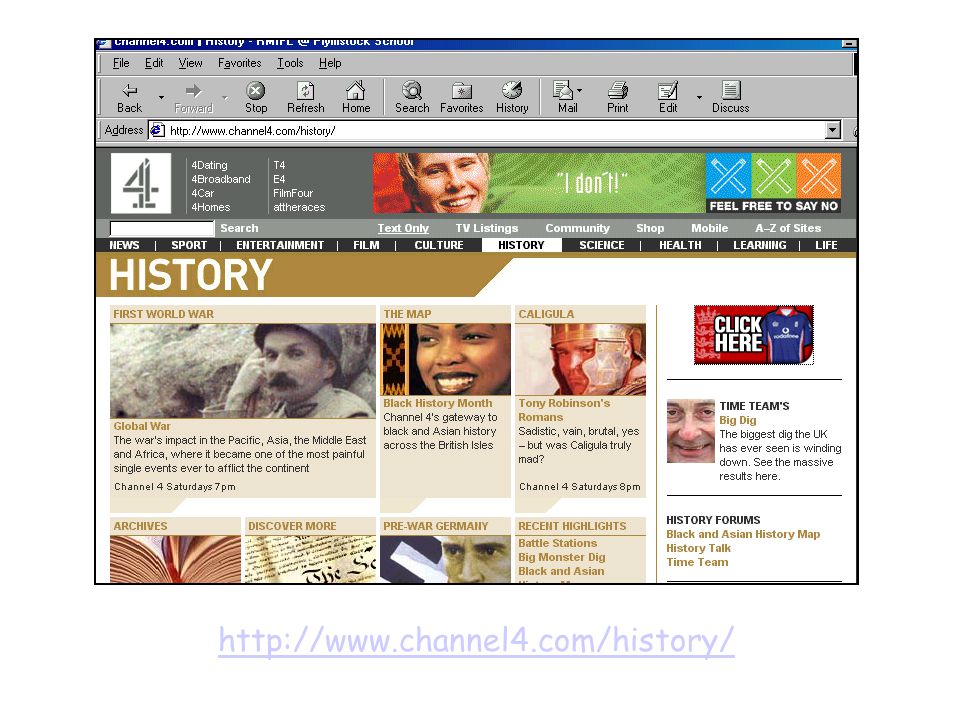This screenshot has width=960, height=720.
Task: Click the Address bar URL field
Action: 496,130
